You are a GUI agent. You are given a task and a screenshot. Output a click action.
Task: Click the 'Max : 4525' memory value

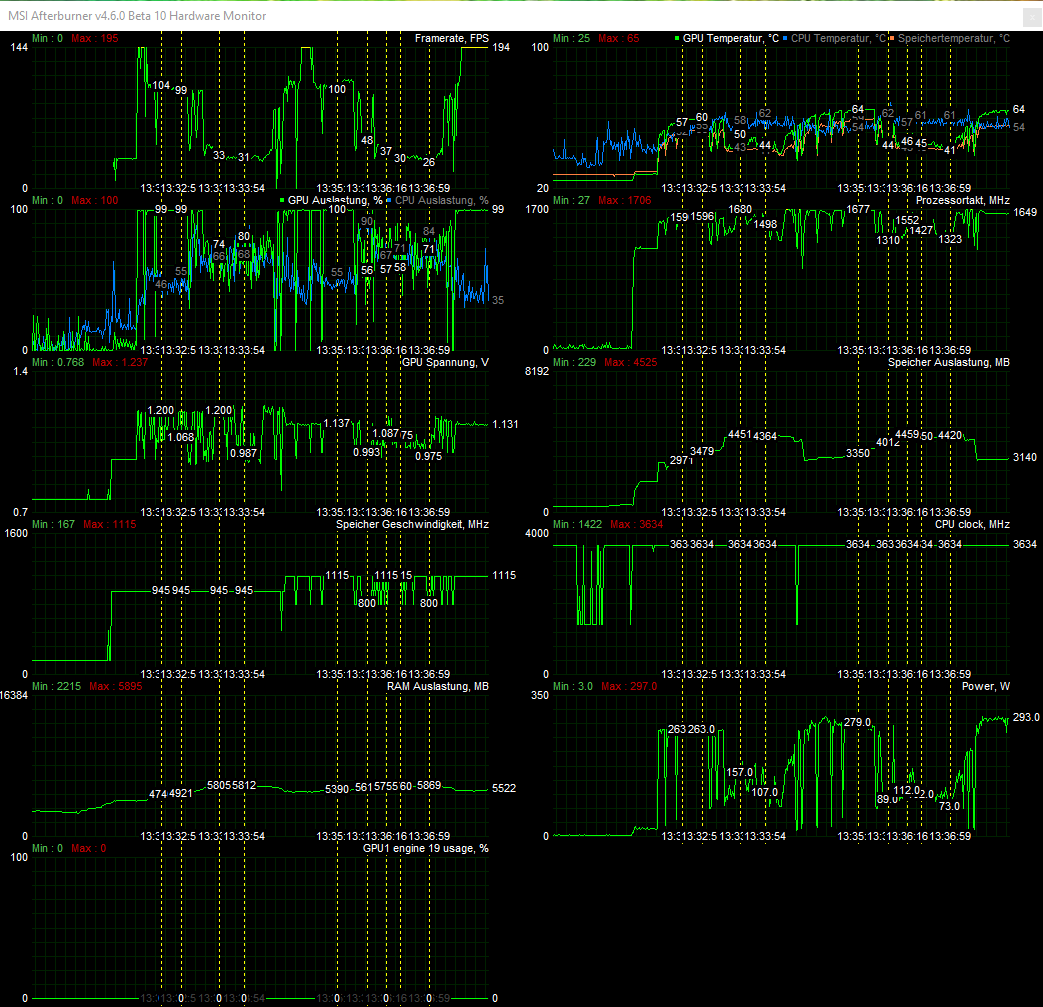click(631, 362)
